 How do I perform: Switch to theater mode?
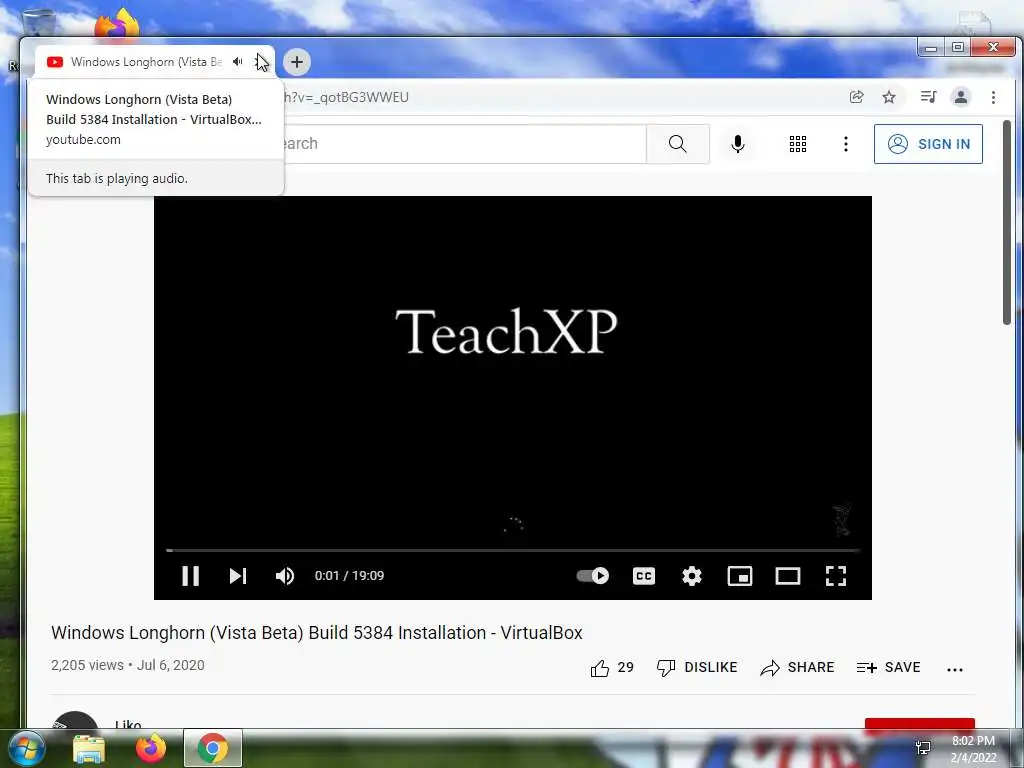click(x=788, y=575)
